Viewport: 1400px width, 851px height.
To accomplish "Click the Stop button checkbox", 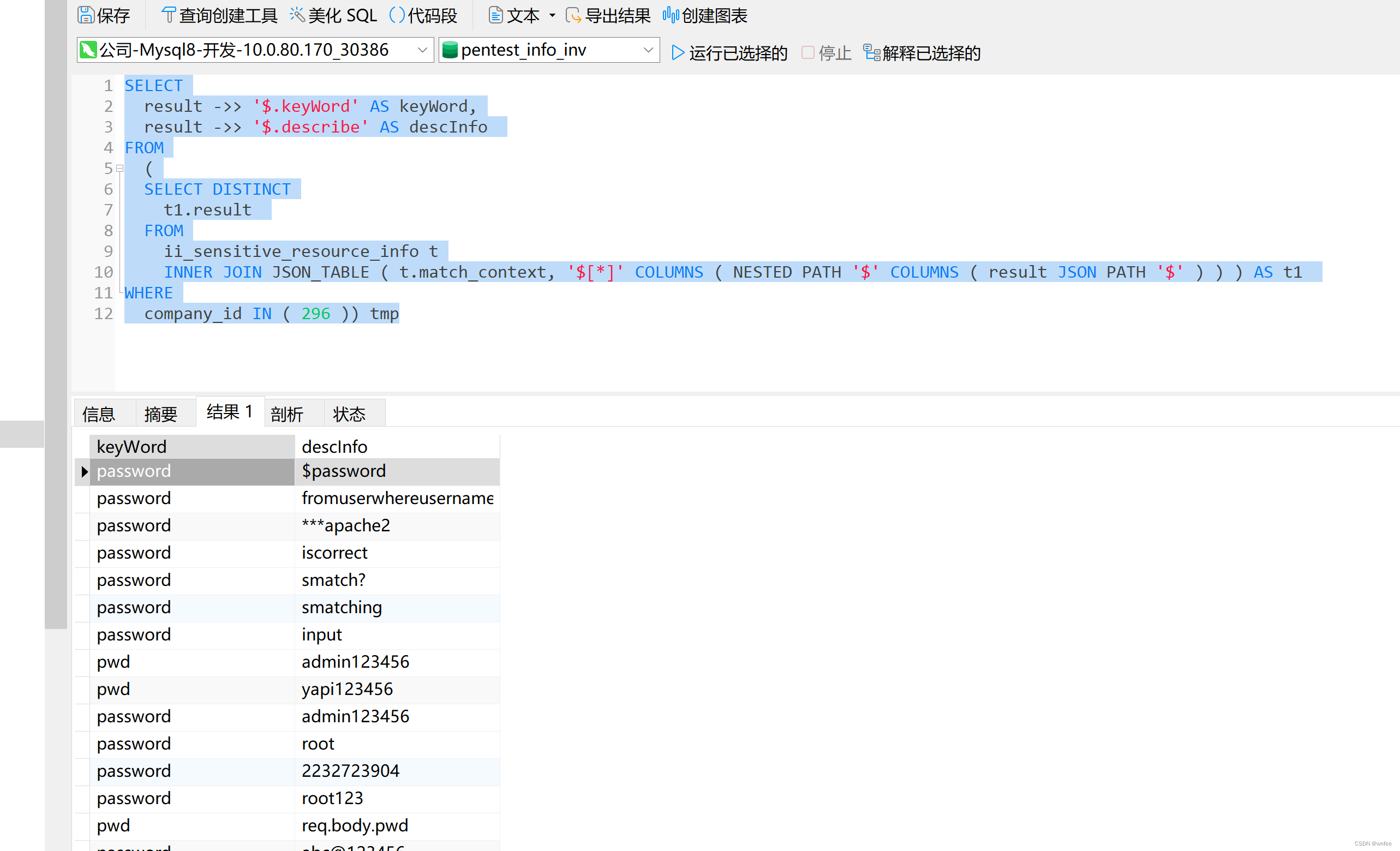I will (x=807, y=53).
